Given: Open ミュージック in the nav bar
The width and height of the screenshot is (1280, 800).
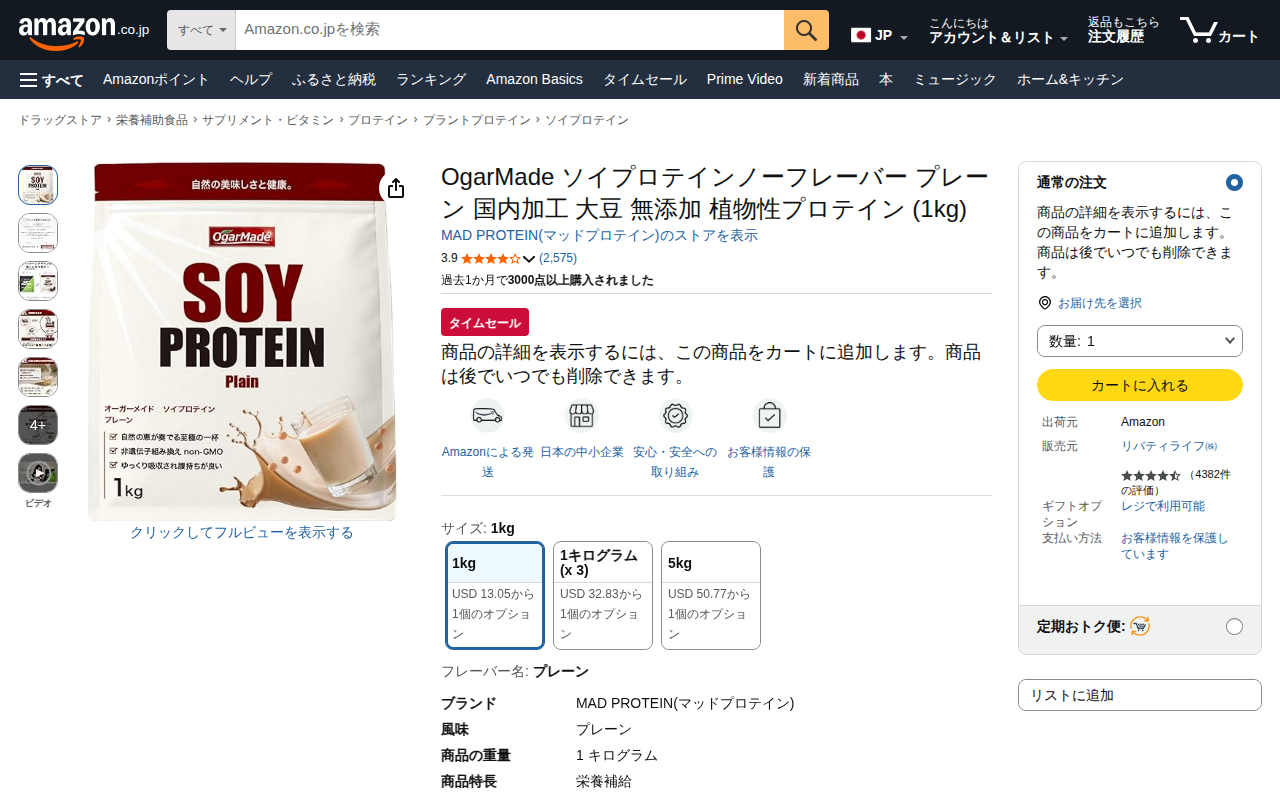Looking at the screenshot, I should [955, 80].
